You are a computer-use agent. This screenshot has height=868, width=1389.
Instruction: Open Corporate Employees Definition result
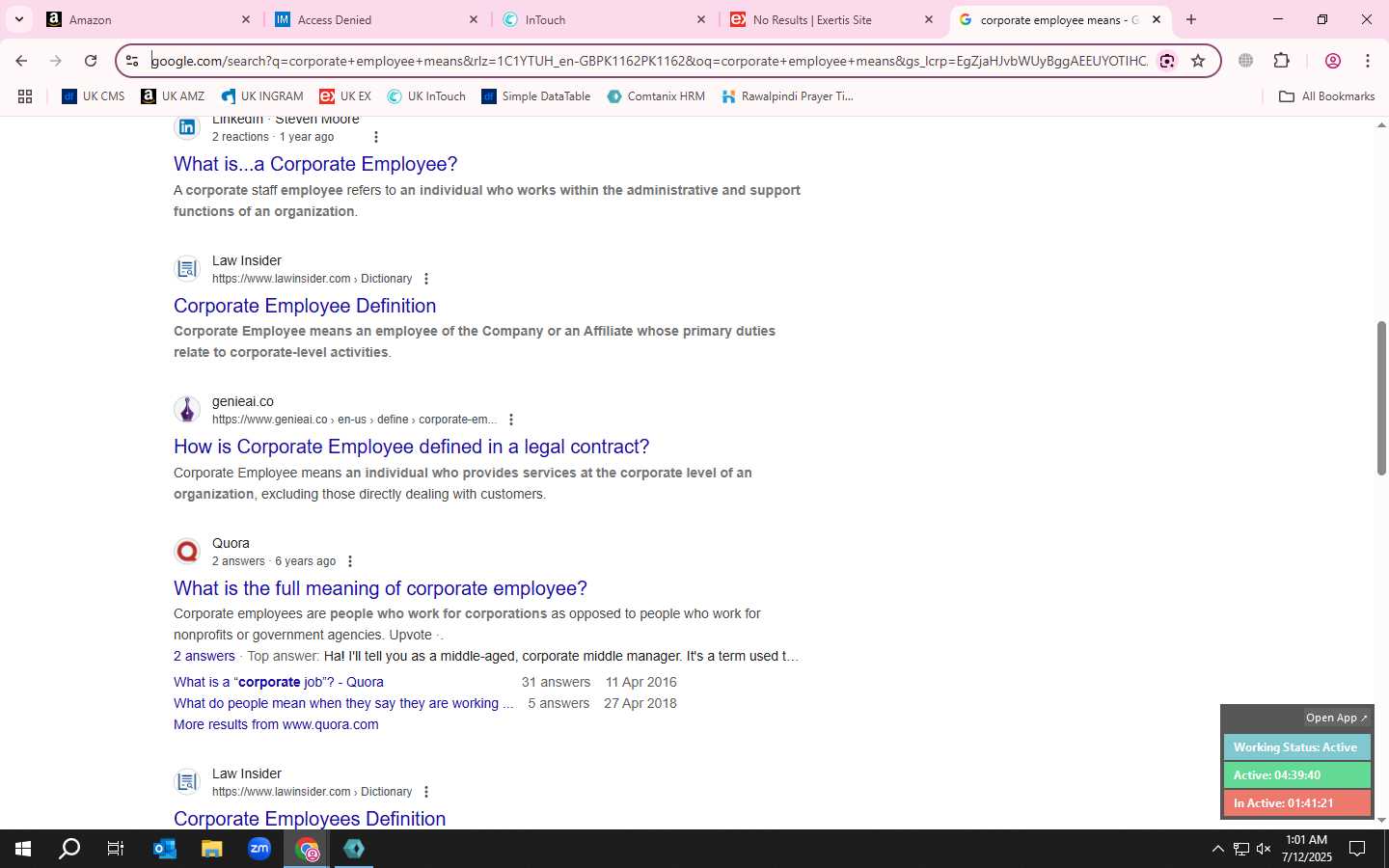[310, 819]
